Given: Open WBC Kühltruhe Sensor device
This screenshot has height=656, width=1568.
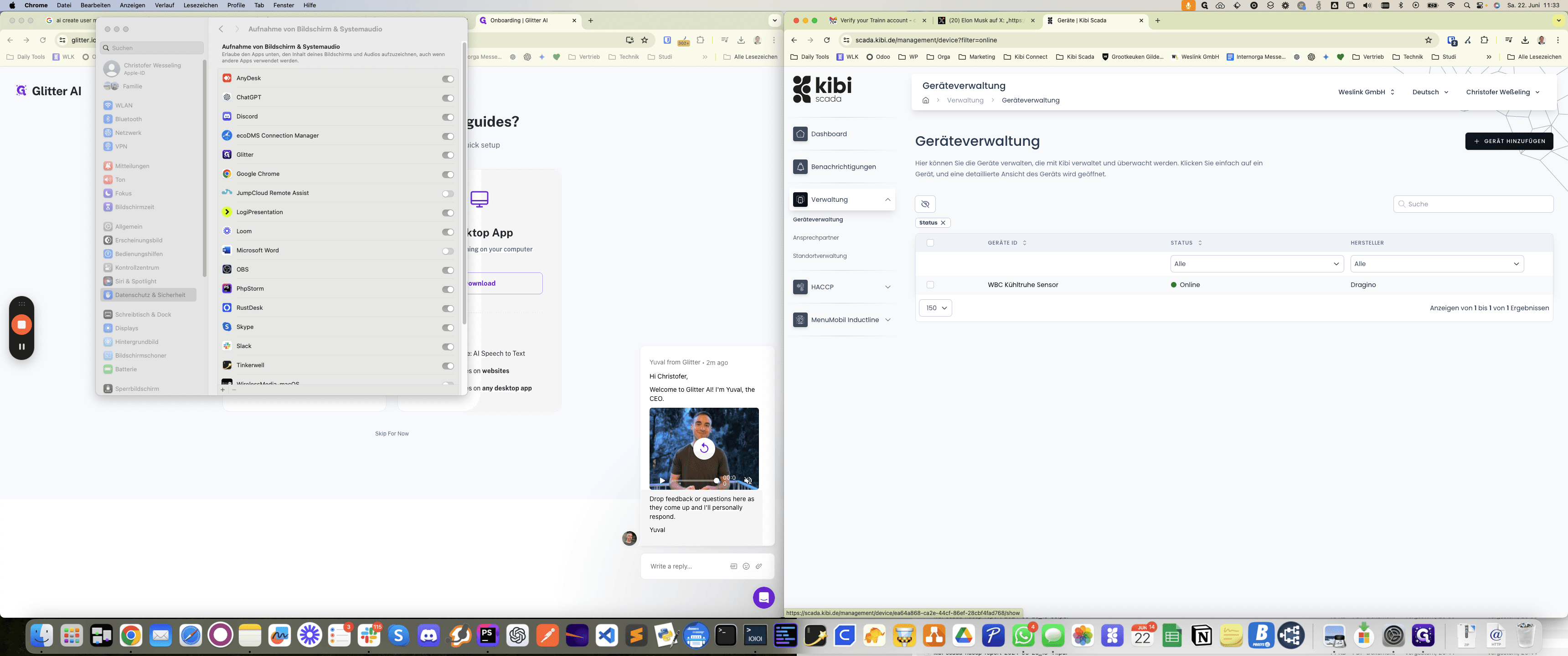Looking at the screenshot, I should tap(1022, 285).
